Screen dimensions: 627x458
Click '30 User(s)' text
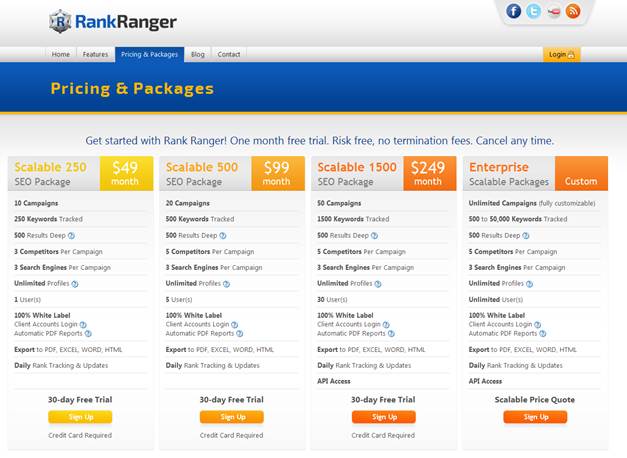click(332, 300)
